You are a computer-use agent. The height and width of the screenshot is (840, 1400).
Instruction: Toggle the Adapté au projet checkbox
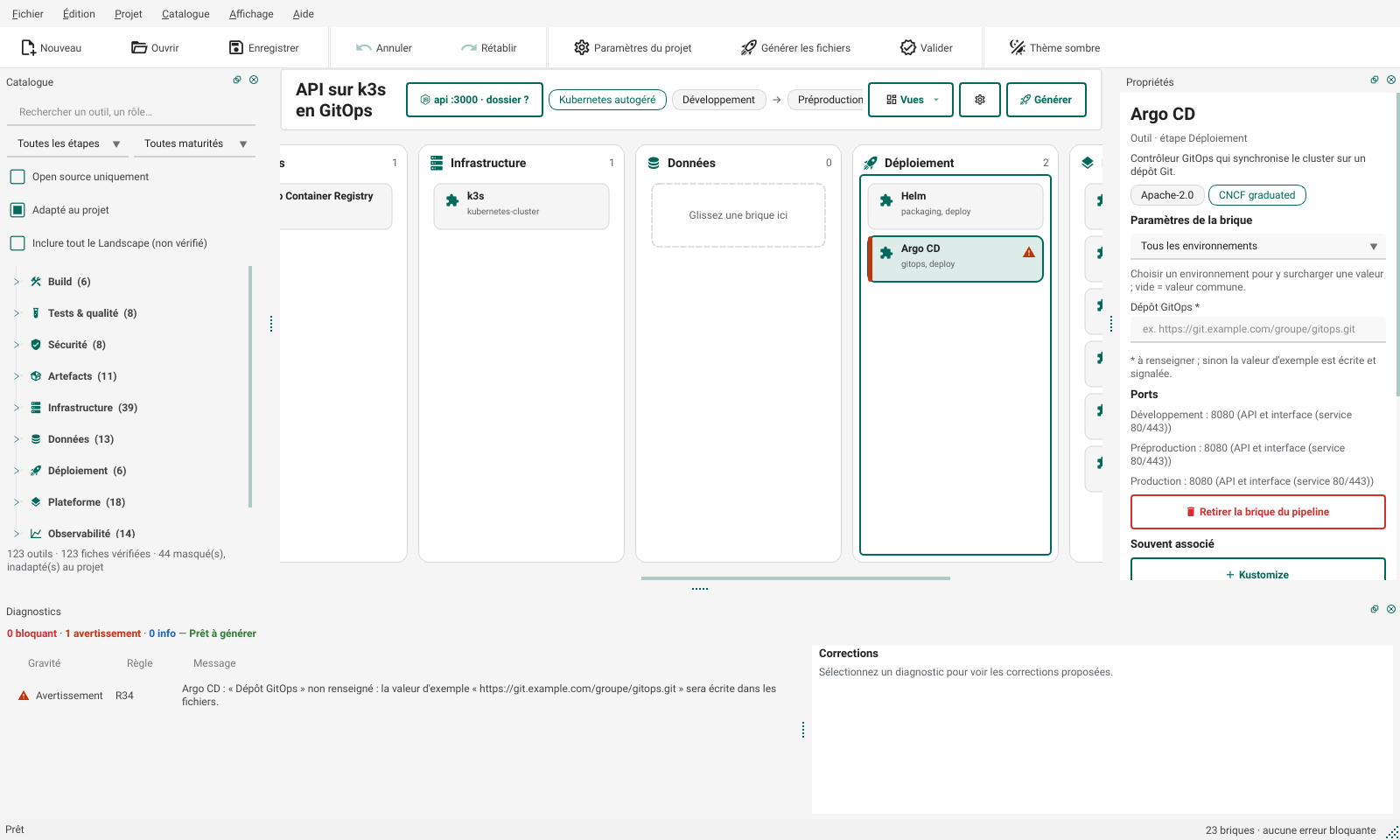click(x=17, y=210)
